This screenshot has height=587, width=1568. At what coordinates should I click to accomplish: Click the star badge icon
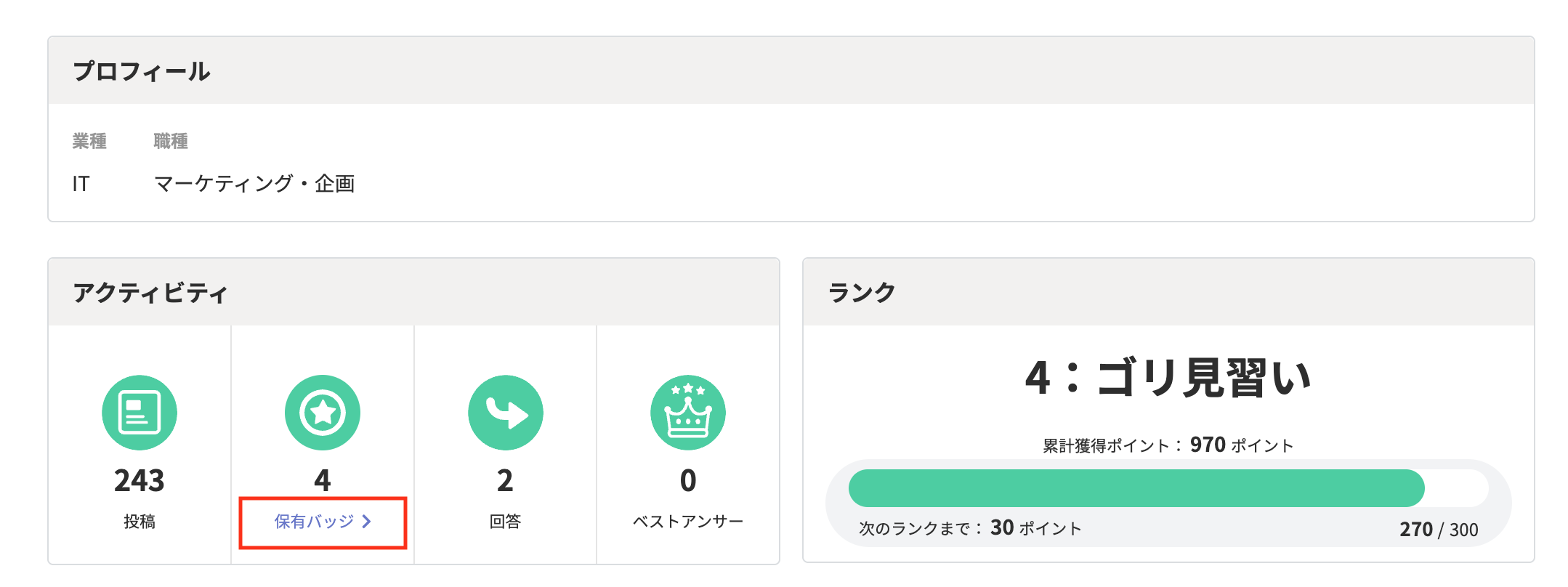pyautogui.click(x=323, y=413)
